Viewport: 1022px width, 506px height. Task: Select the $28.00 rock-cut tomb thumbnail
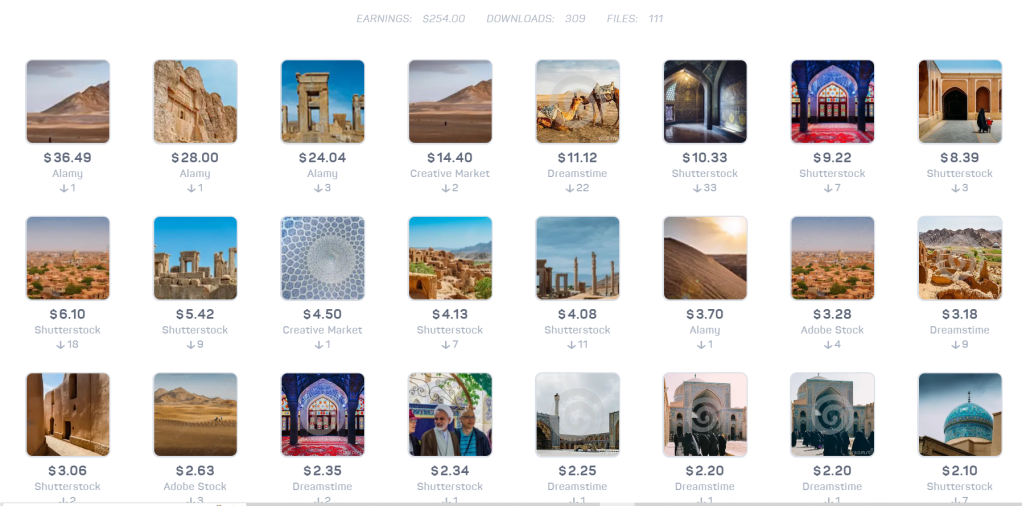(195, 102)
